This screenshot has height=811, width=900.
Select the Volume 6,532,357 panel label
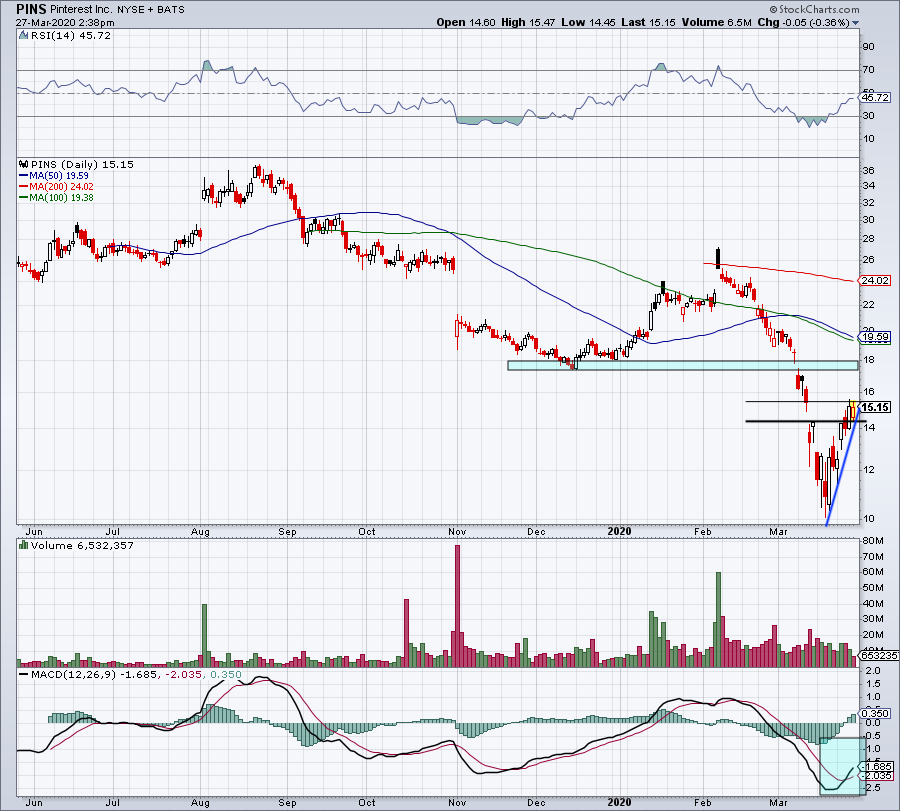coord(82,545)
